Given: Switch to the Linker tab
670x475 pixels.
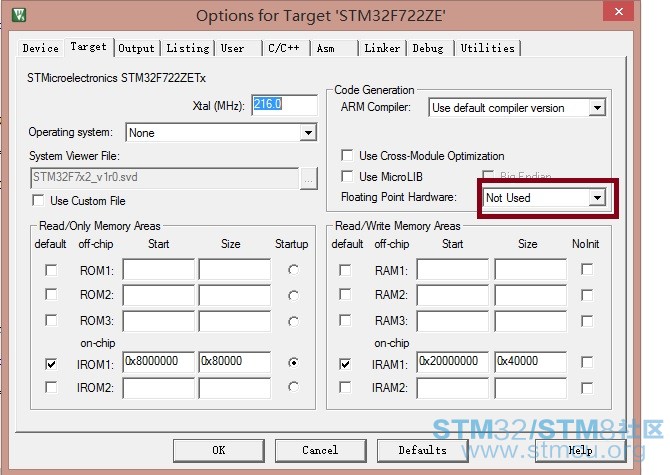Looking at the screenshot, I should pos(382,48).
